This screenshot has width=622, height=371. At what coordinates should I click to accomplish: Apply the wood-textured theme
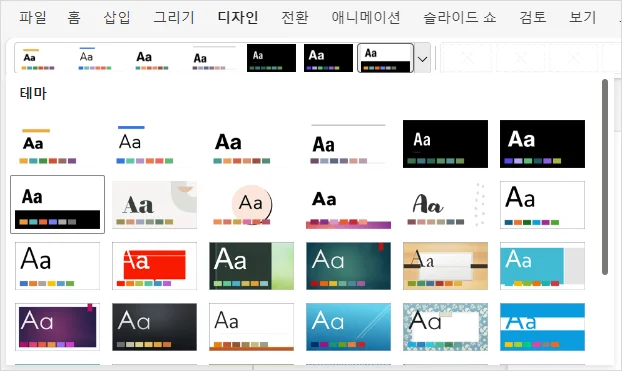coord(445,266)
